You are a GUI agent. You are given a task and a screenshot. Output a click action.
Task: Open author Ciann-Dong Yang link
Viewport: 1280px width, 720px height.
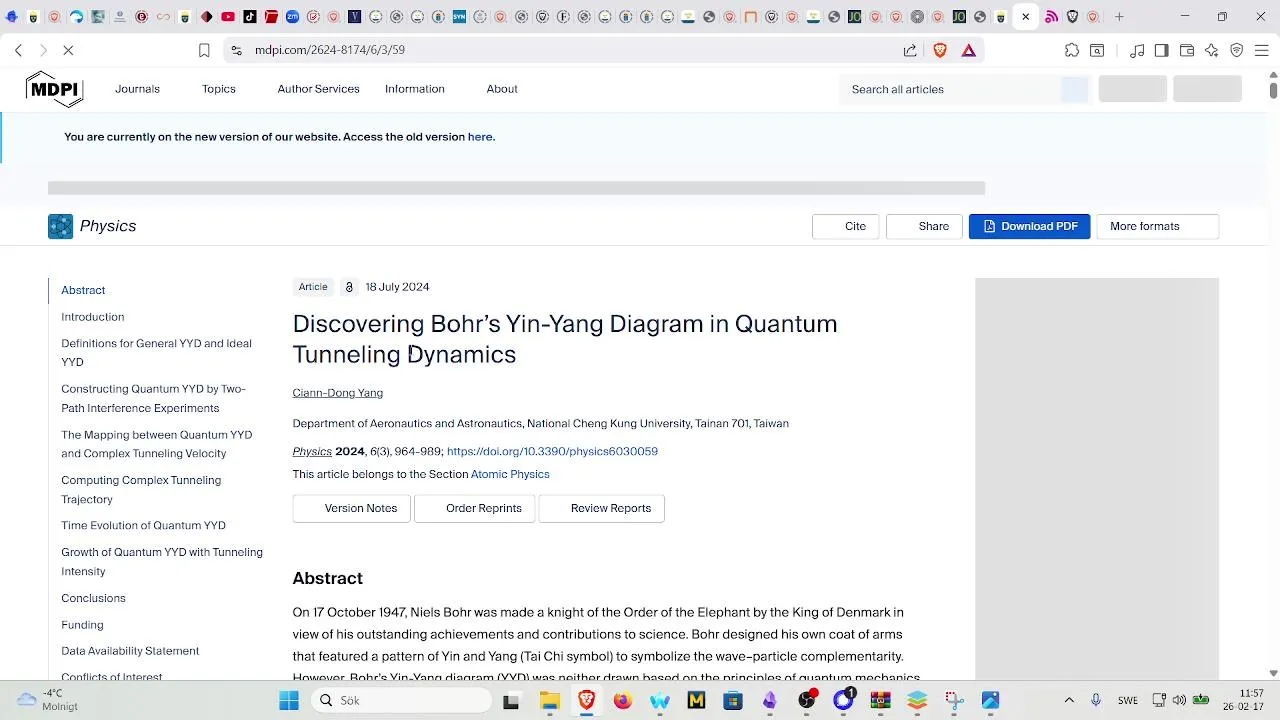[x=337, y=393]
